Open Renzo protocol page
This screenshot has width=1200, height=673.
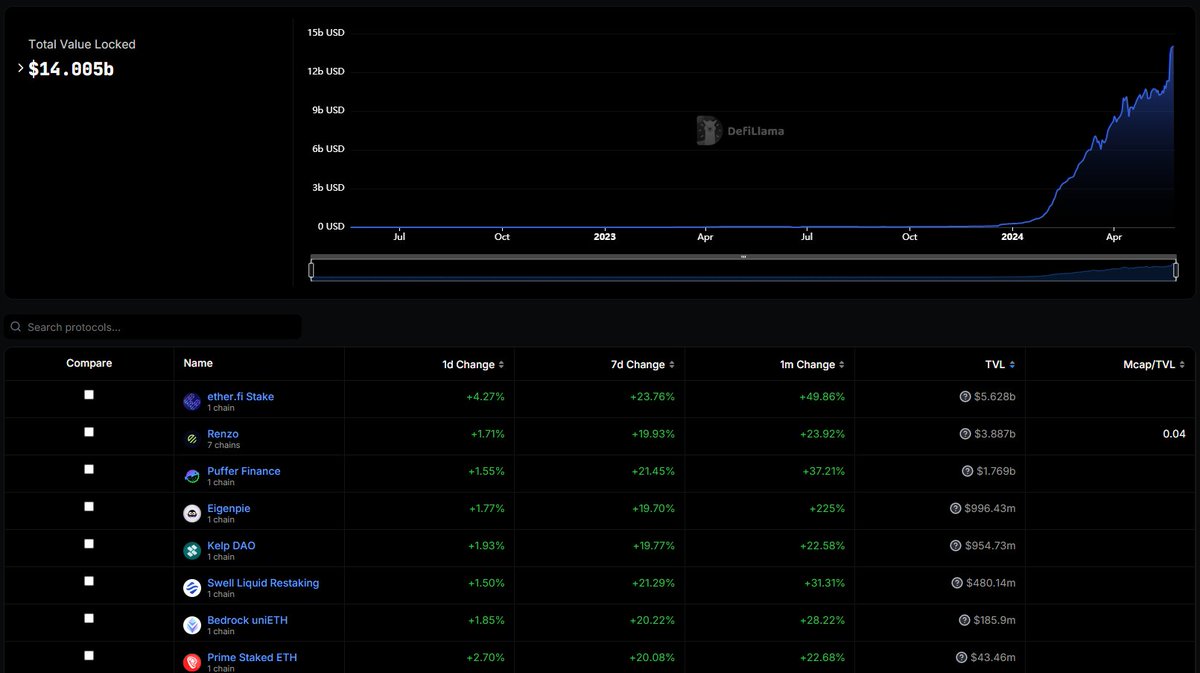coord(223,434)
